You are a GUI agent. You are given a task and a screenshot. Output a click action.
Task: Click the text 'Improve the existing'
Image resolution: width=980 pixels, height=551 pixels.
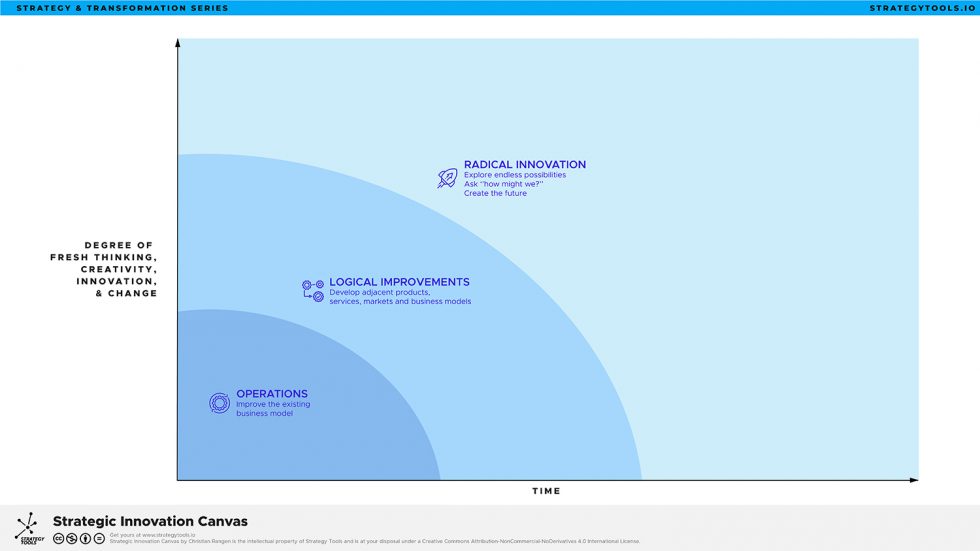pyautogui.click(x=273, y=404)
